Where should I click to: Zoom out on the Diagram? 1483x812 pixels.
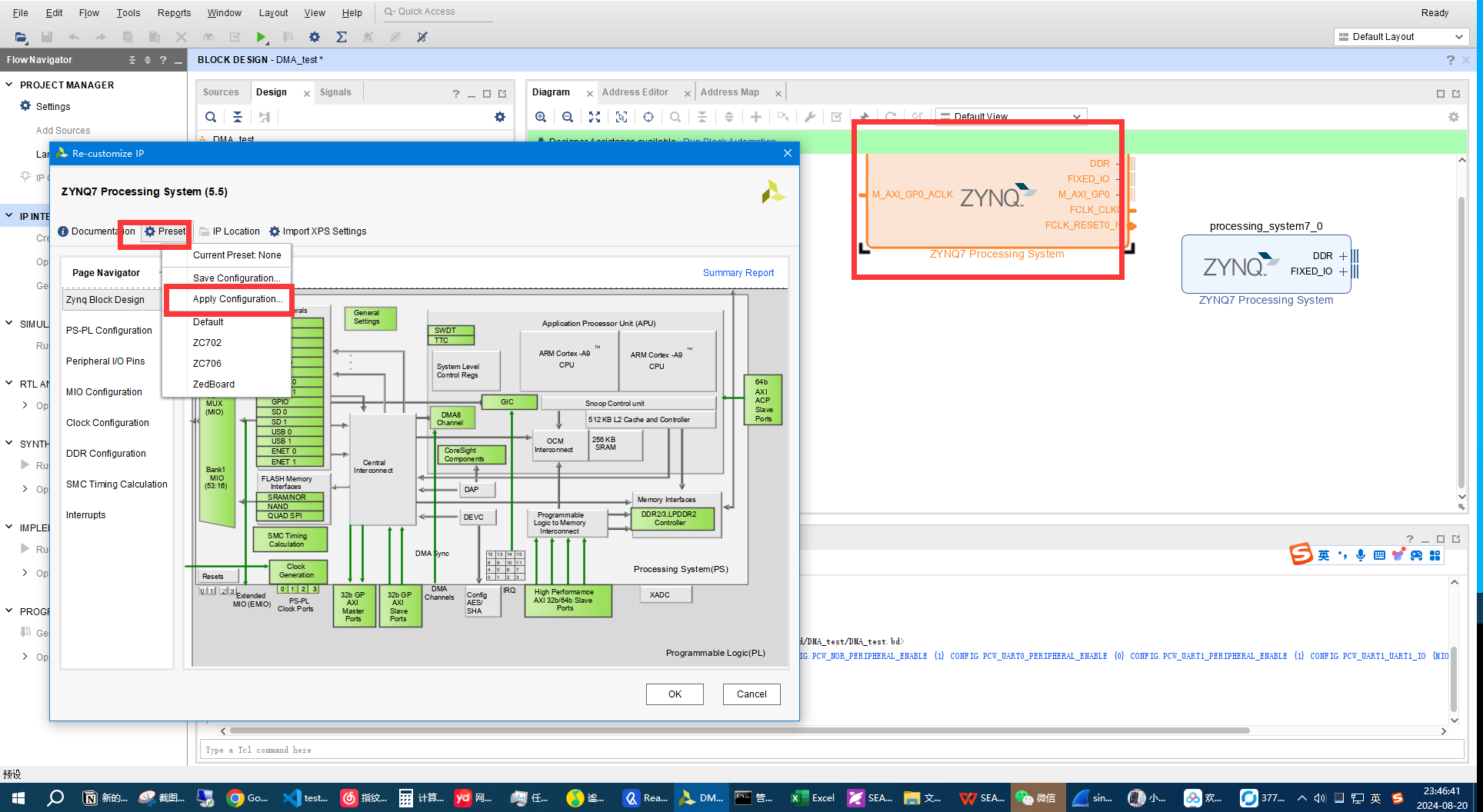click(568, 117)
